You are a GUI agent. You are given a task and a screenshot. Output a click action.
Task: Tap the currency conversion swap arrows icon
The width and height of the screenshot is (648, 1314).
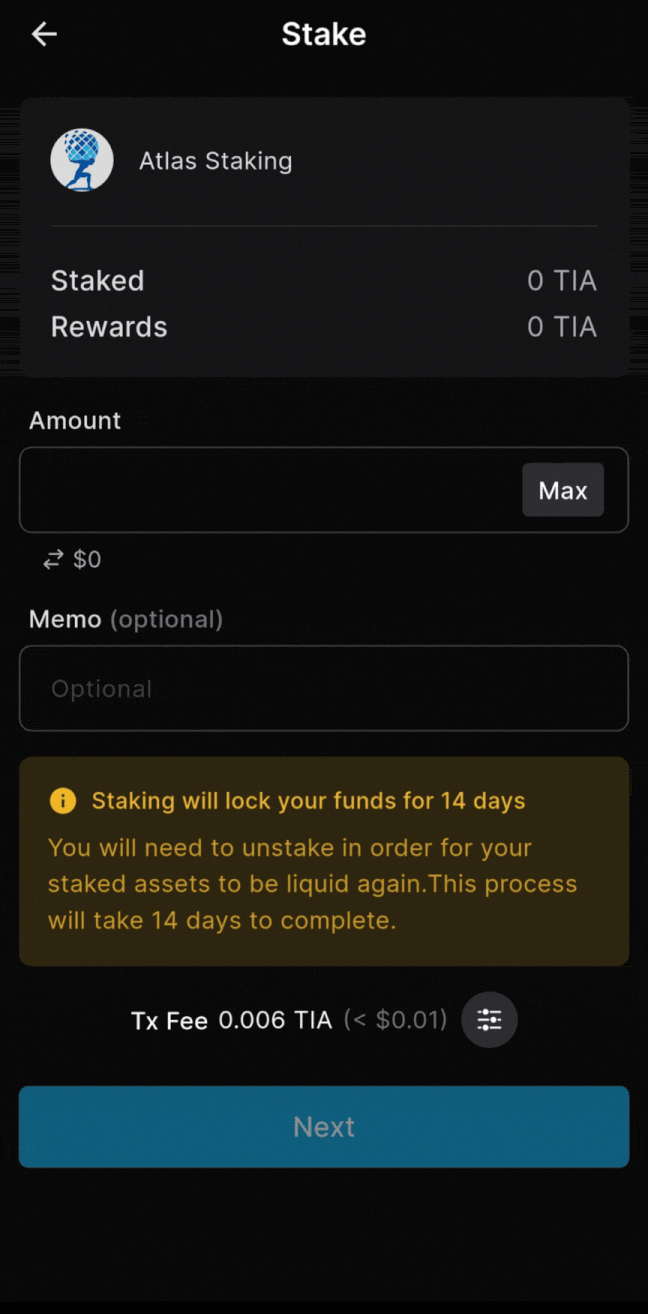coord(52,559)
